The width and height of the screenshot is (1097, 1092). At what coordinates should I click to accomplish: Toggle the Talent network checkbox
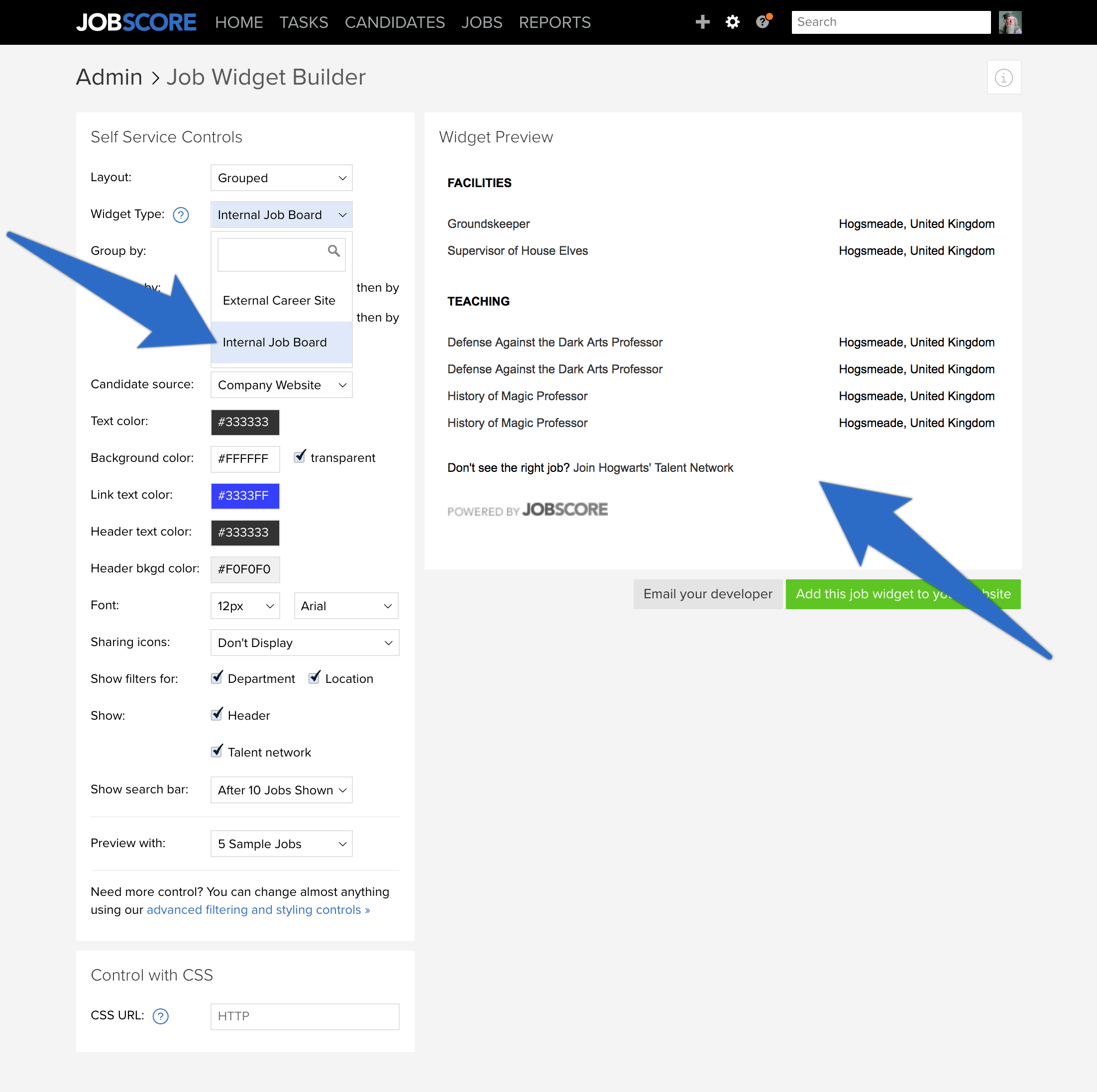[x=217, y=751]
